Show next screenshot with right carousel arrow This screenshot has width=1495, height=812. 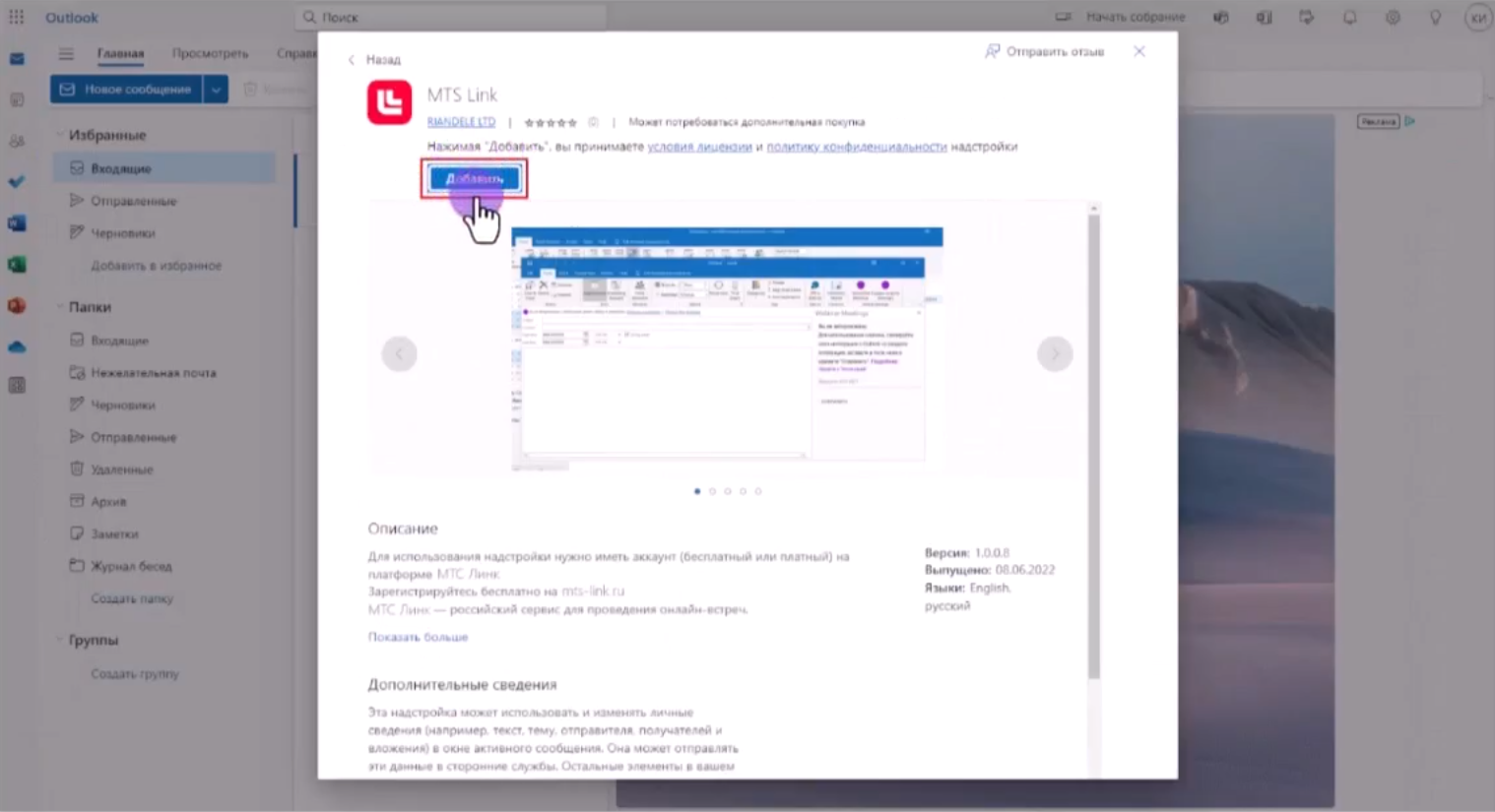(x=1055, y=354)
